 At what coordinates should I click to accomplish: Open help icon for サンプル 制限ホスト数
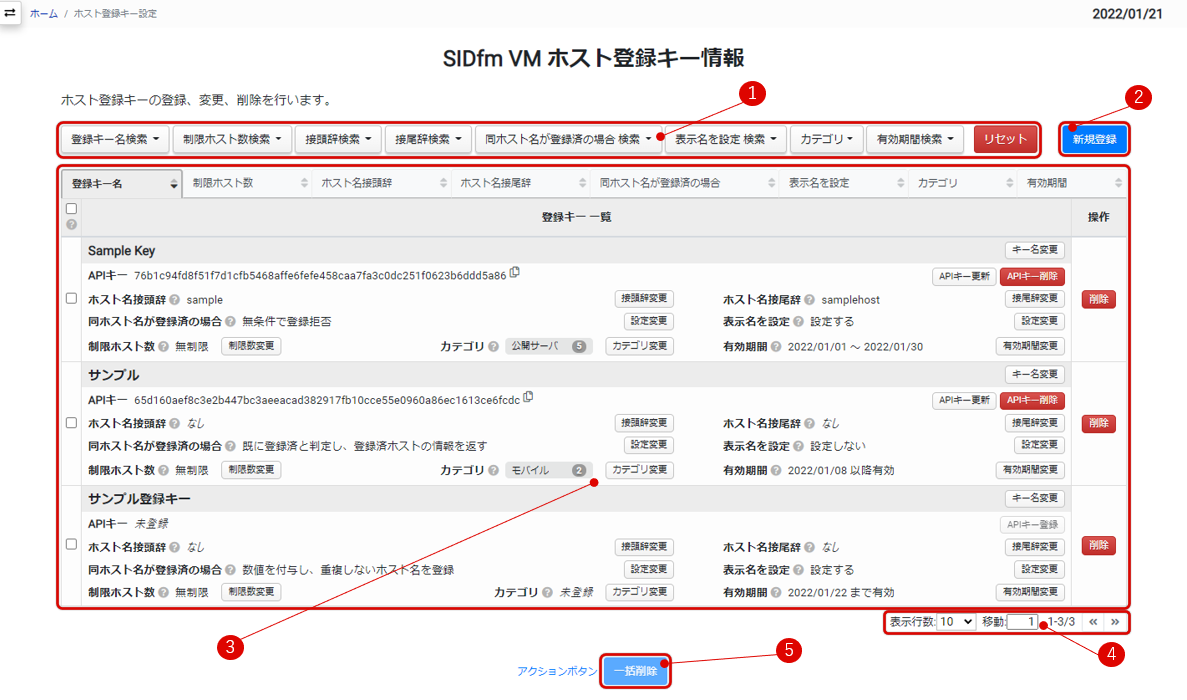tap(164, 471)
